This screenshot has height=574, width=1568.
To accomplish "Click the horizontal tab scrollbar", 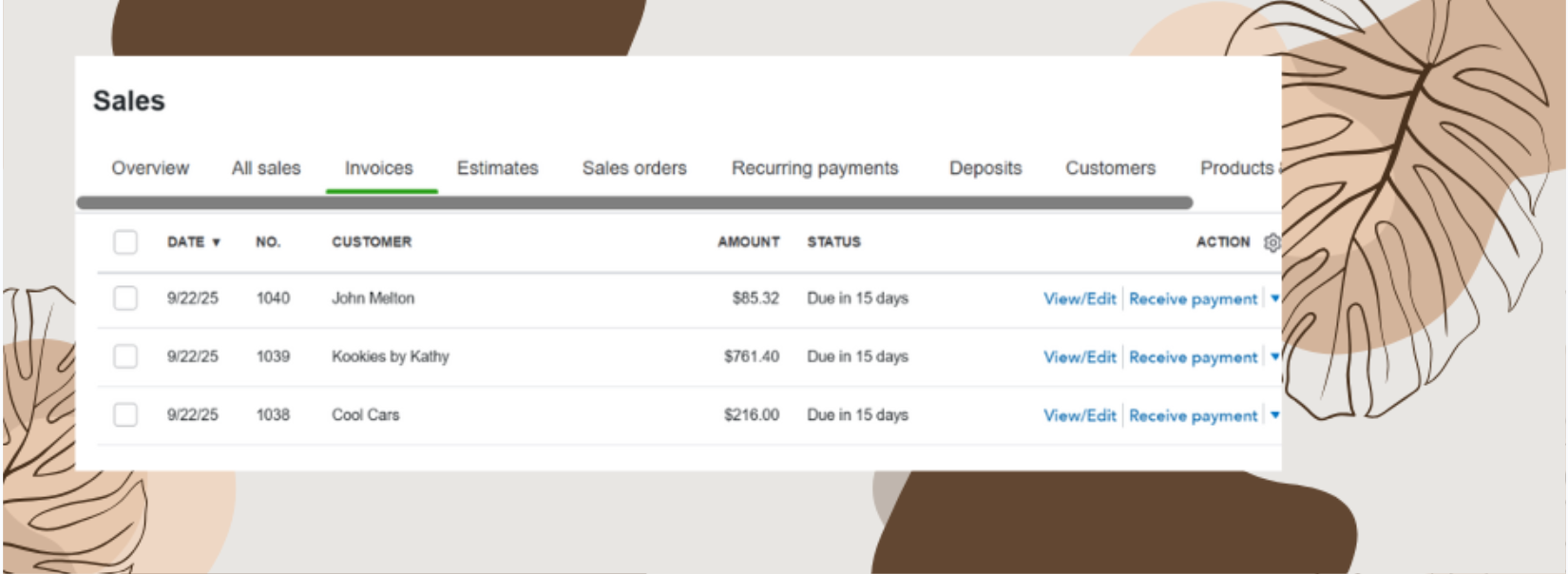I will tap(634, 202).
